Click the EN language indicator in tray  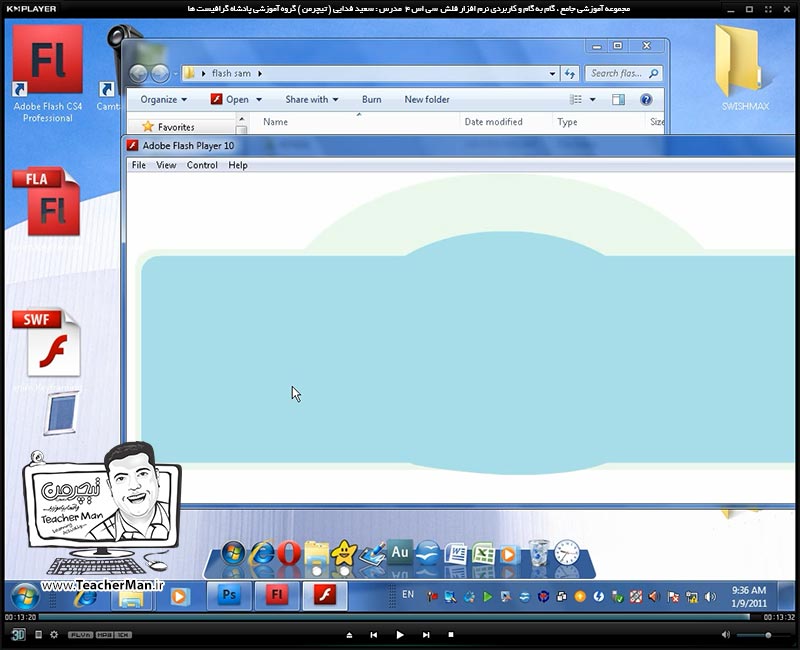point(408,594)
